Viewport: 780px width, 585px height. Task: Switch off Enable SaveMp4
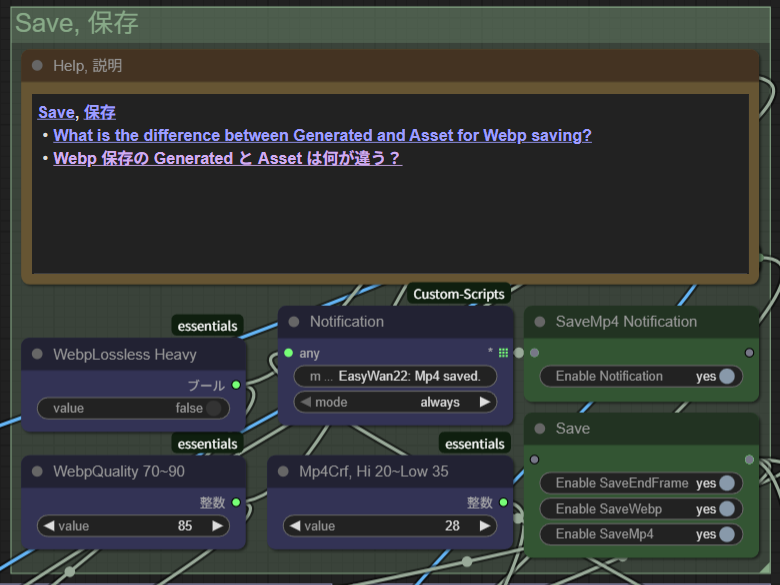coord(727,534)
